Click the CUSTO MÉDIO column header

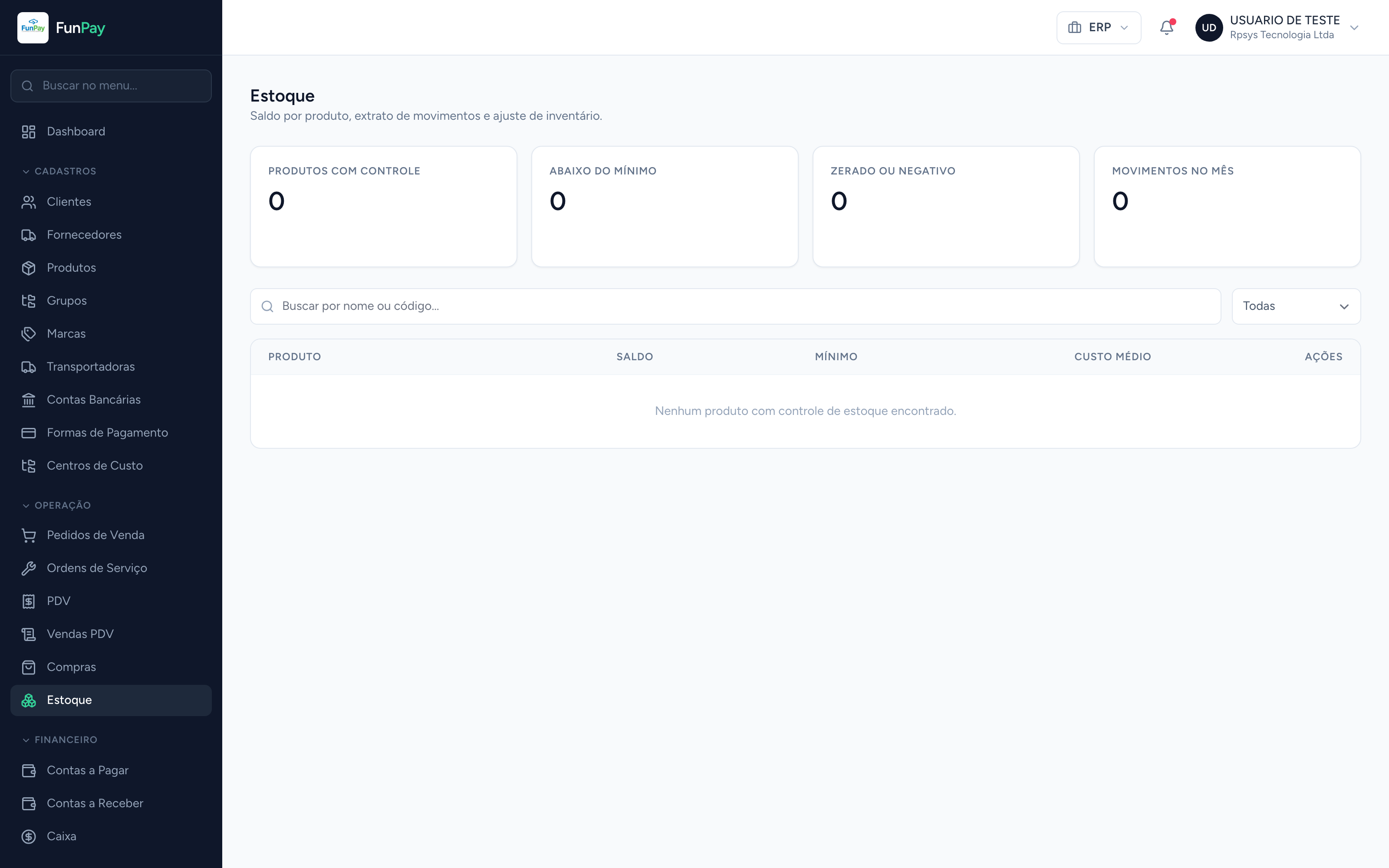[x=1113, y=357]
